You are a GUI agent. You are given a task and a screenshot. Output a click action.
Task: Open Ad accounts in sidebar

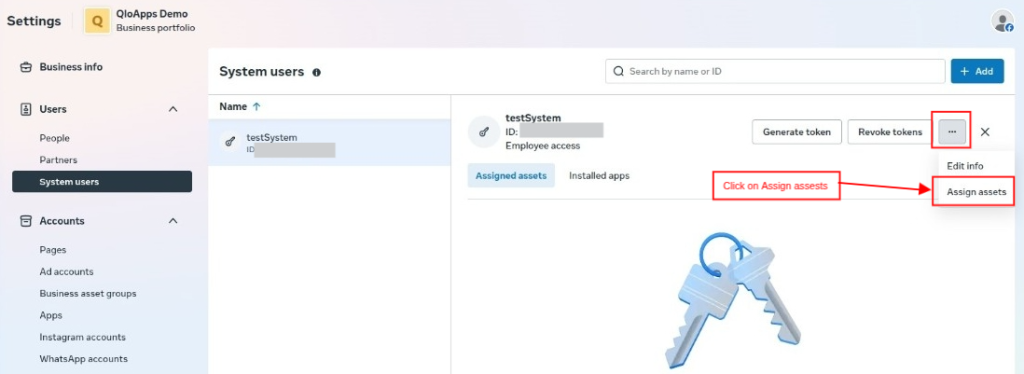(x=66, y=272)
